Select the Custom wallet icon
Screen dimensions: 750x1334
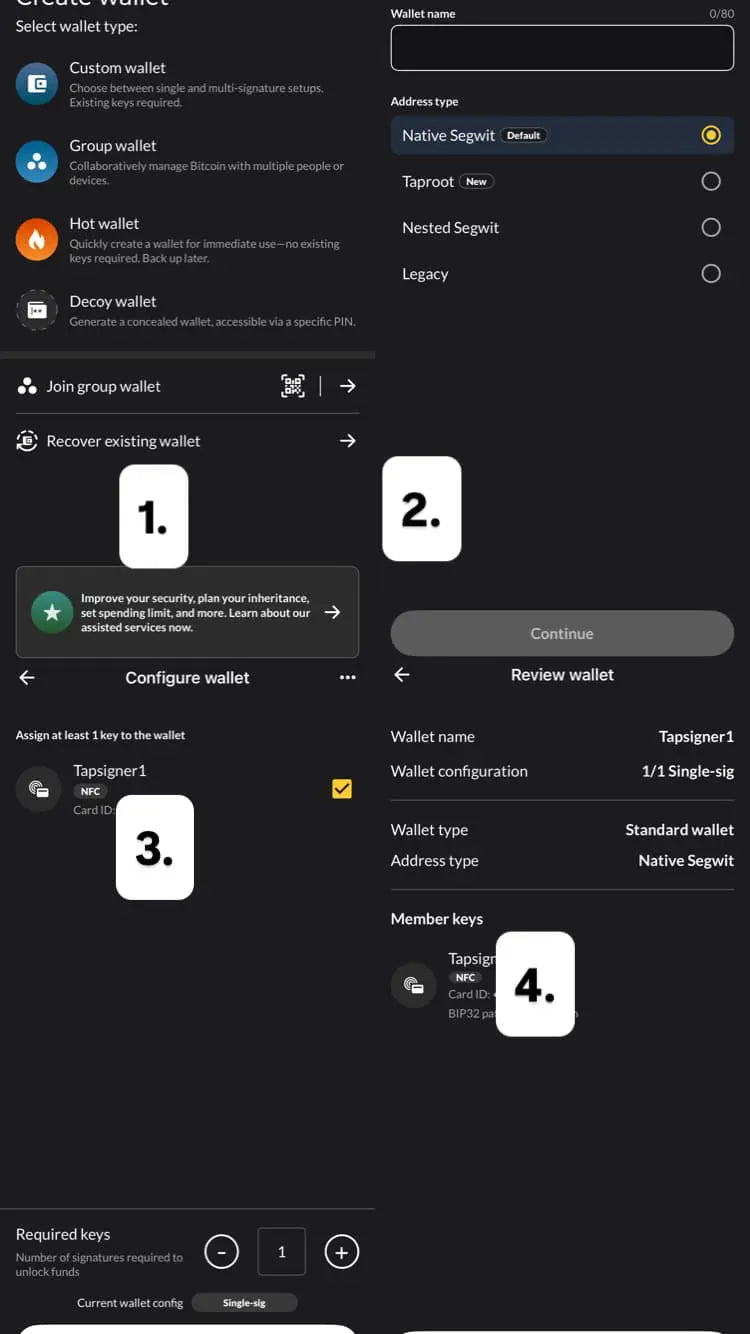coord(37,84)
